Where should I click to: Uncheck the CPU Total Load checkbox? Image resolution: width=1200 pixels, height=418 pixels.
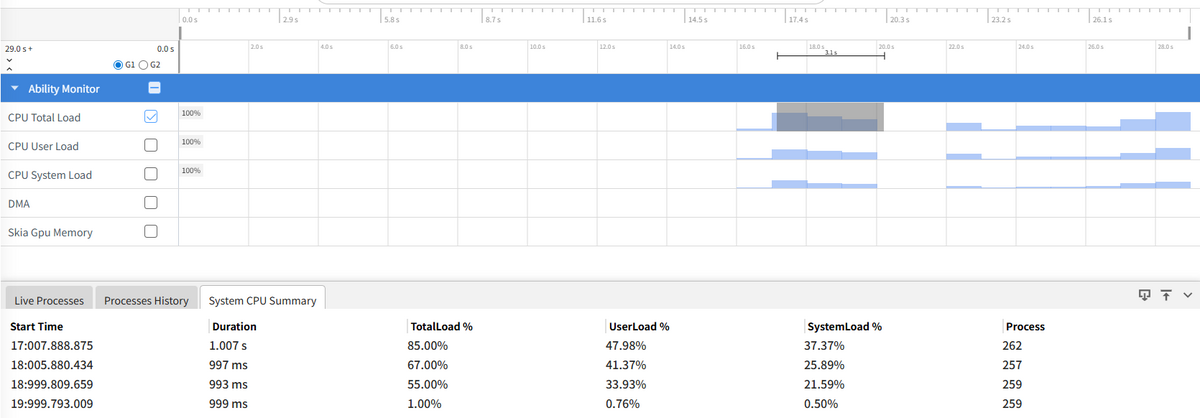[x=151, y=117]
